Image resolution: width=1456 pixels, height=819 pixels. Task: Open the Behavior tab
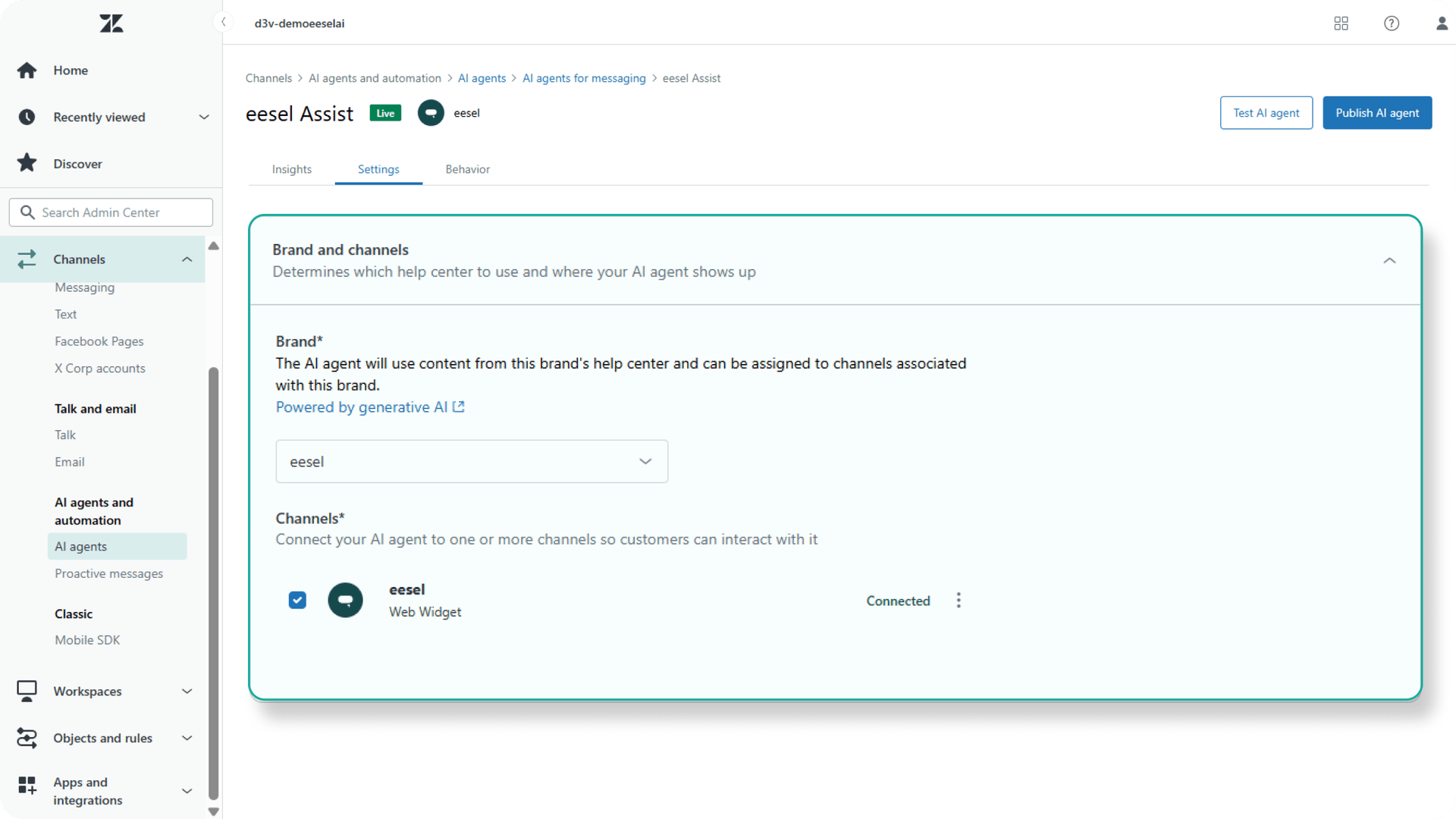[x=467, y=169]
